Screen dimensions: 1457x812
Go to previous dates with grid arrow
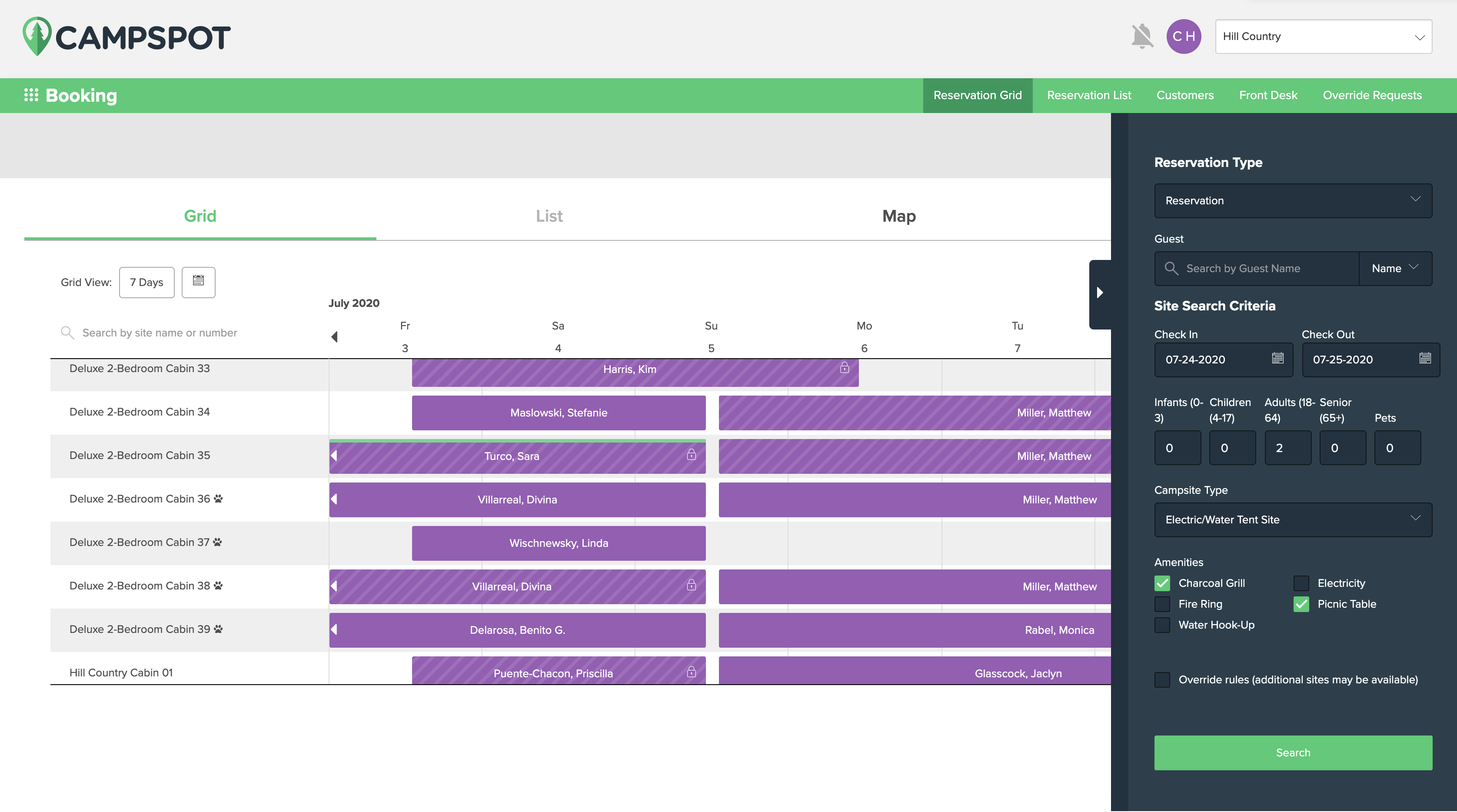pyautogui.click(x=334, y=337)
